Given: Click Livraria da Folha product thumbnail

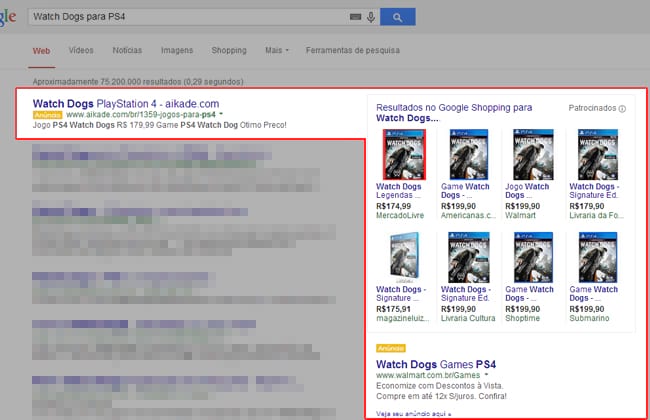Looking at the screenshot, I should click(598, 155).
